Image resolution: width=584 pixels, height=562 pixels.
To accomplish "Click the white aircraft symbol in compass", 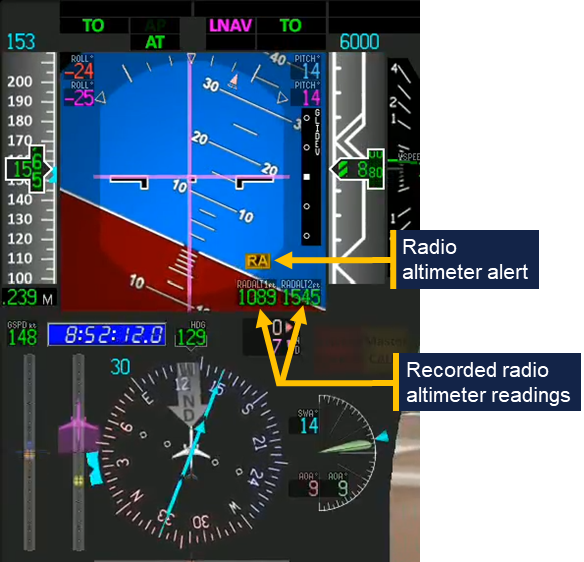I will coord(191,452).
